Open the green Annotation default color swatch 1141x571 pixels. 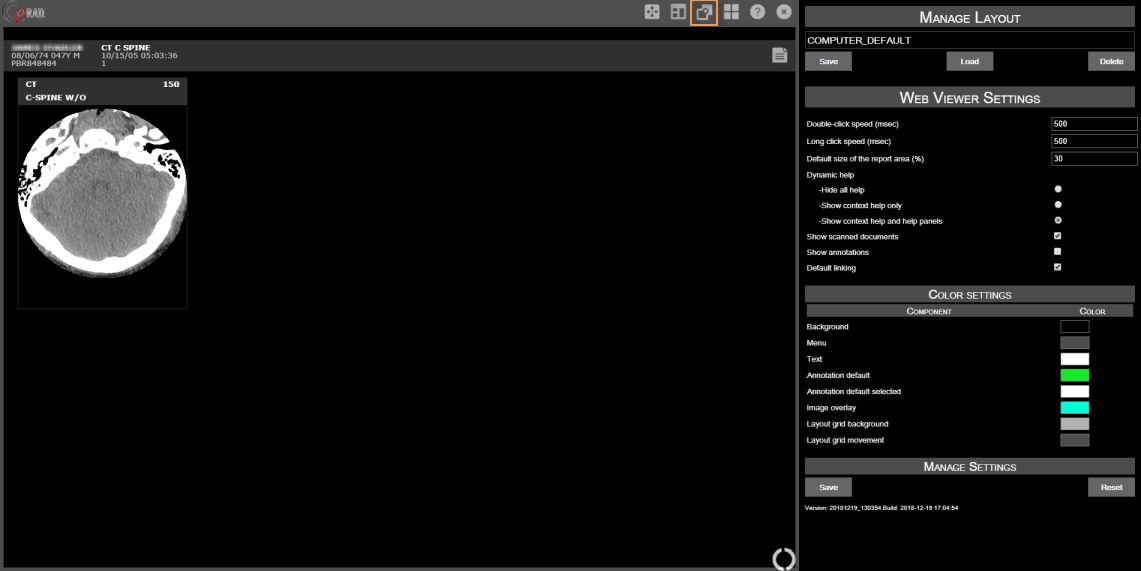pos(1074,375)
